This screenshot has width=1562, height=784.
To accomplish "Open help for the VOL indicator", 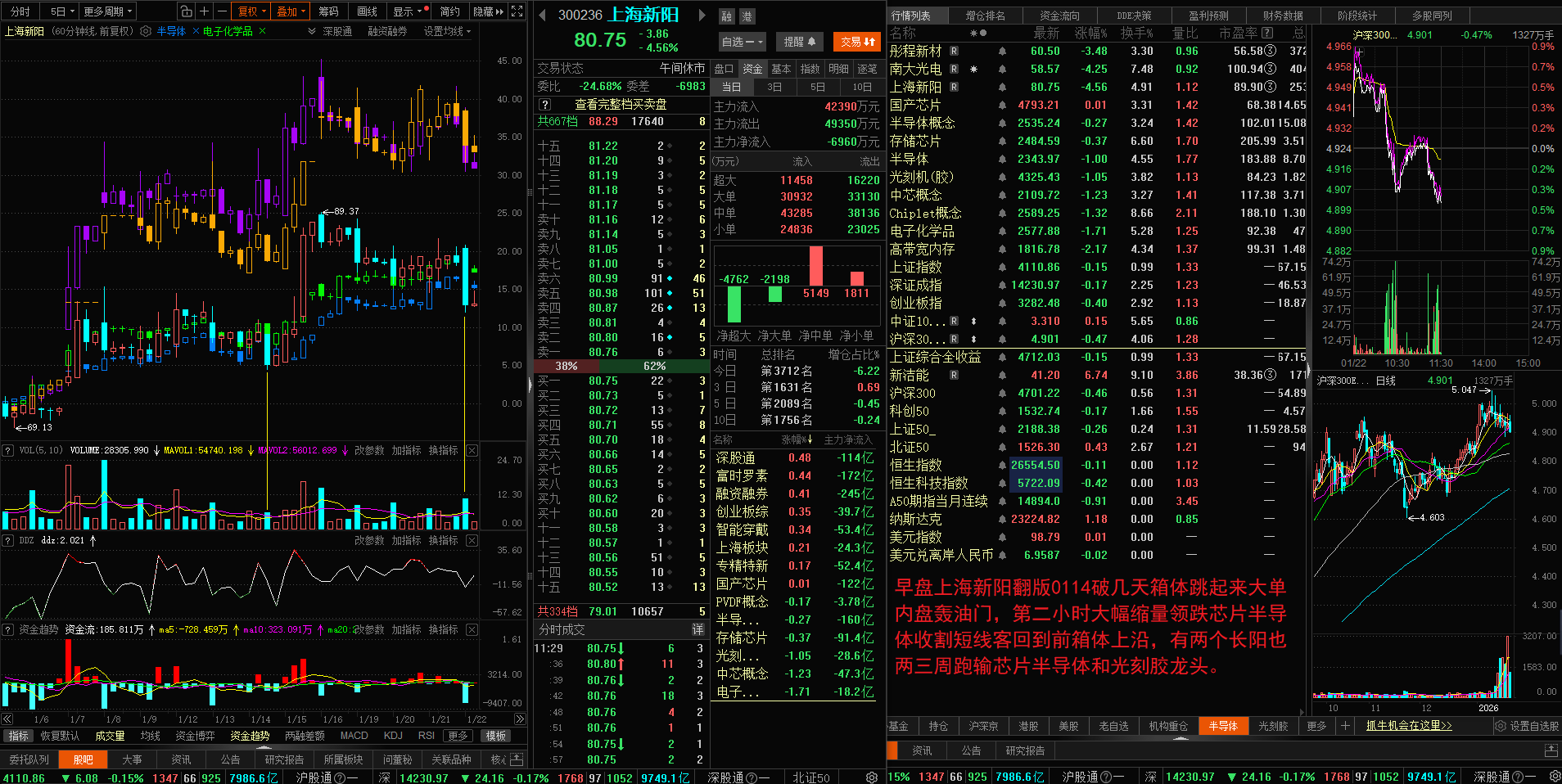I will click(x=8, y=450).
